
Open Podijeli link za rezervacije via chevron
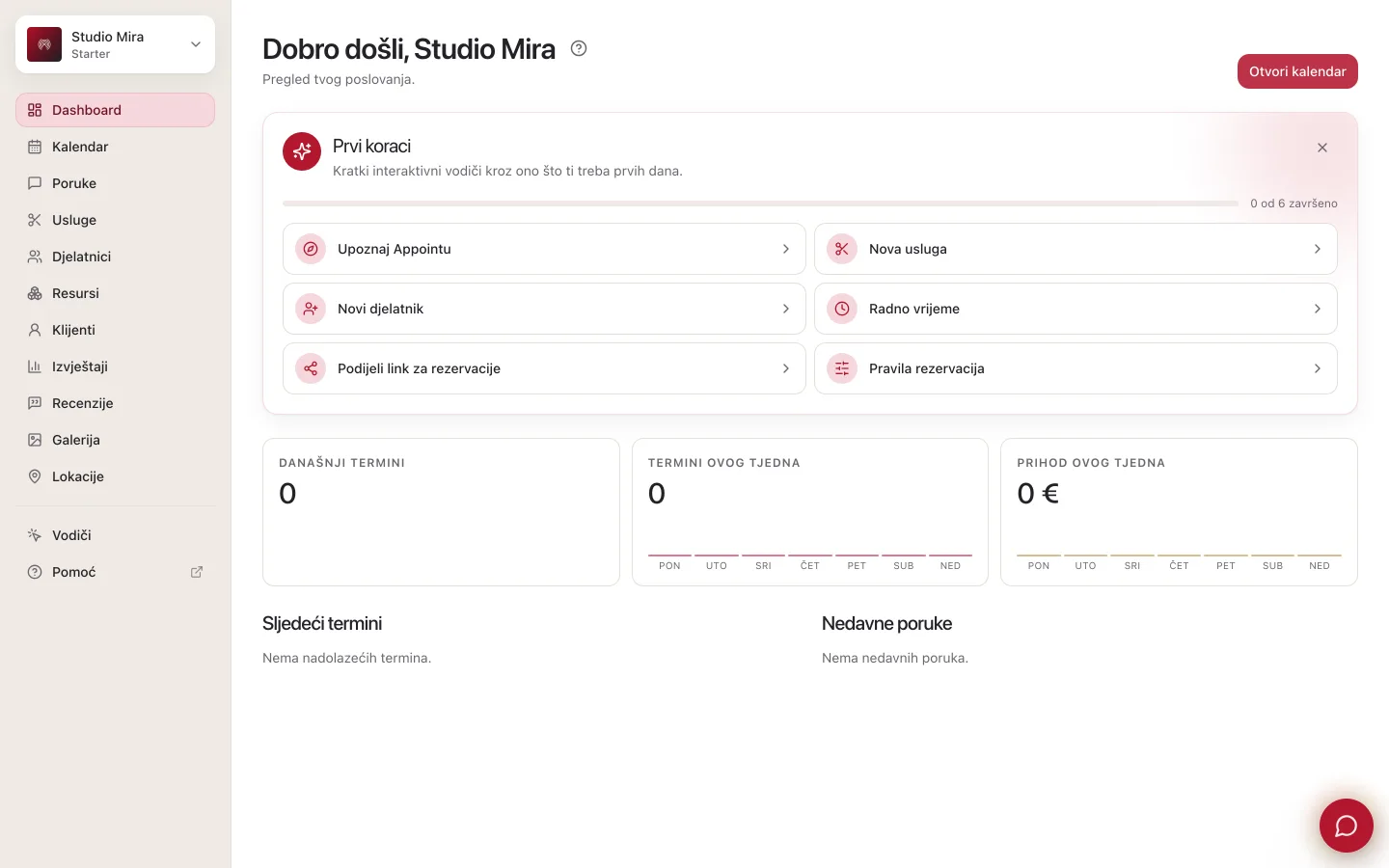point(786,368)
